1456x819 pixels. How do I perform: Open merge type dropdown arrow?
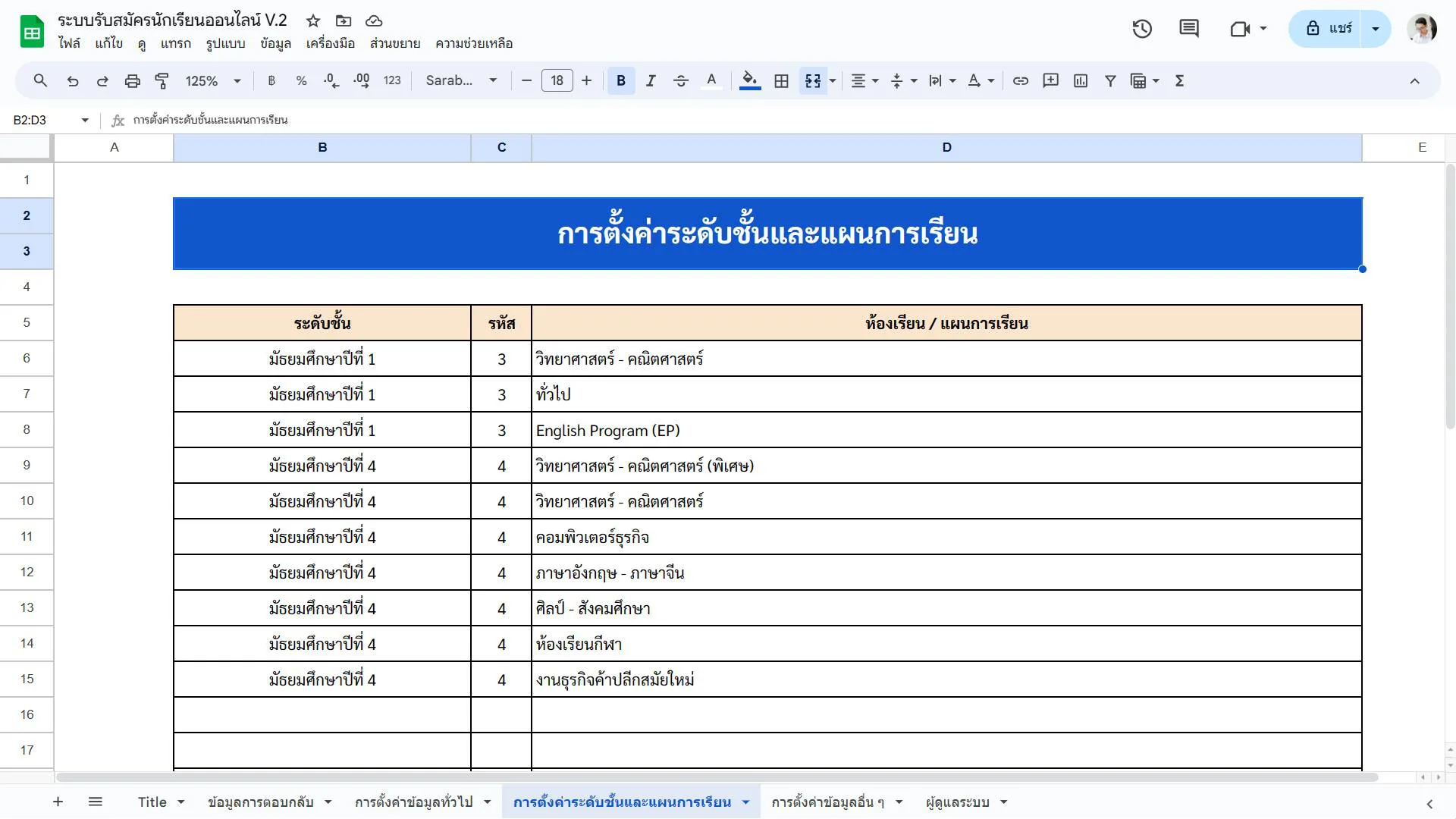(833, 80)
